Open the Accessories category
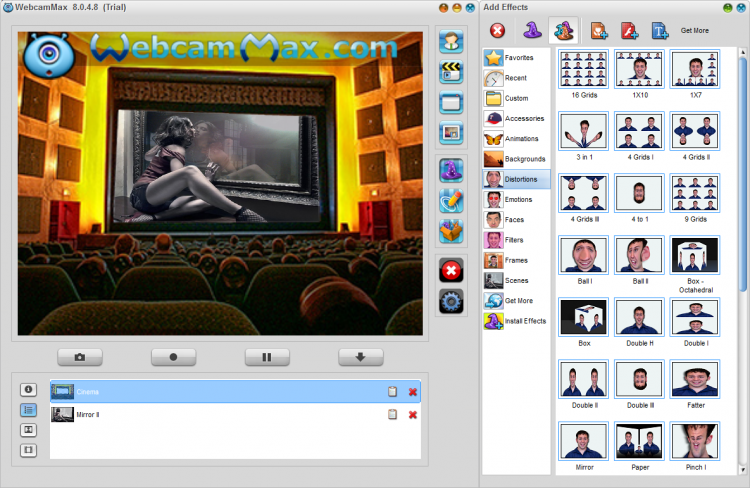 click(x=516, y=118)
